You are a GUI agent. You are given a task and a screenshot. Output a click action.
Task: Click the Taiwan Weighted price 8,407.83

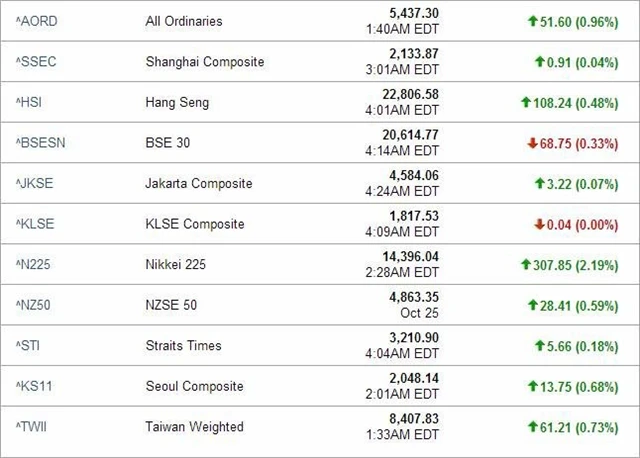[411, 420]
